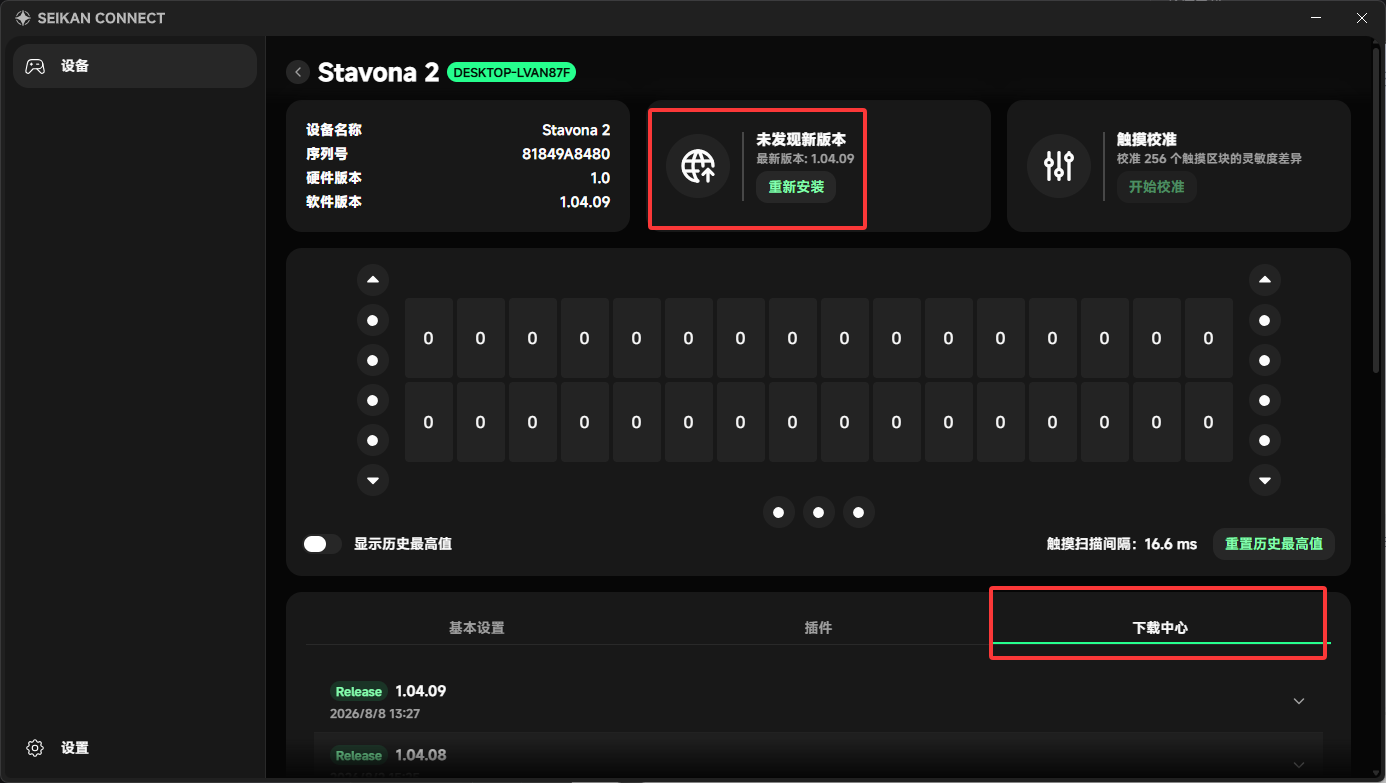
Task: Click the SEIKAN CONNECT logo icon
Action: click(x=22, y=18)
